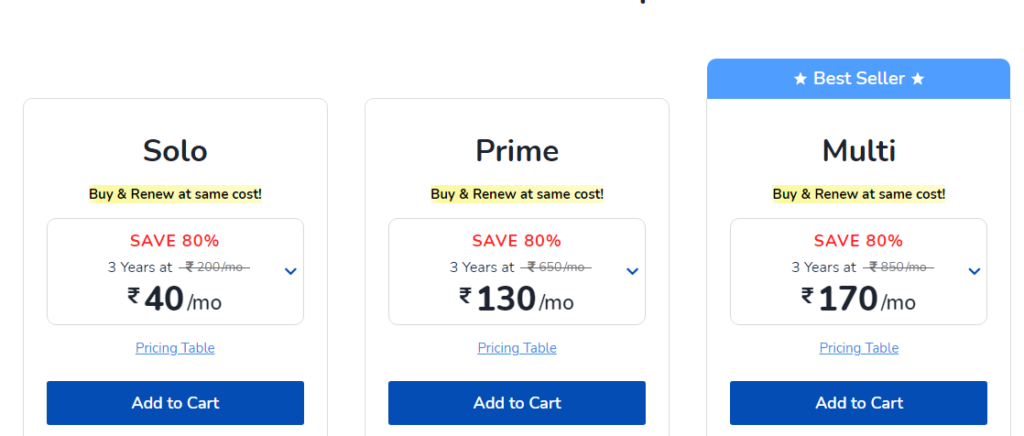Viewport: 1024px width, 436px height.
Task: Expand the Multi plan duration chevron
Action: point(974,271)
